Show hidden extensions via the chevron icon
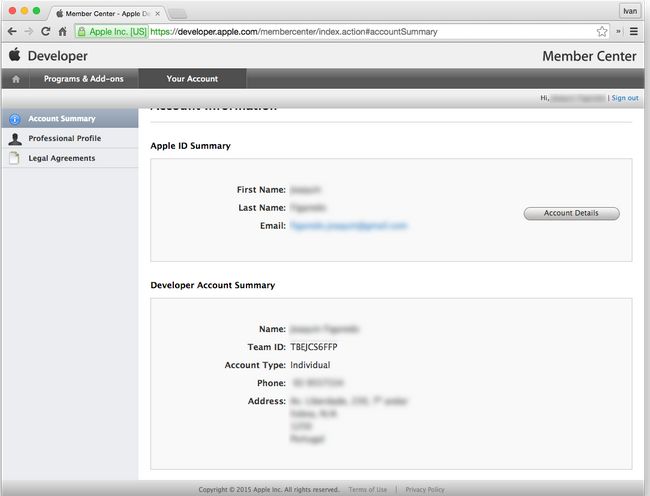Image resolution: width=650 pixels, height=496 pixels. (x=618, y=31)
